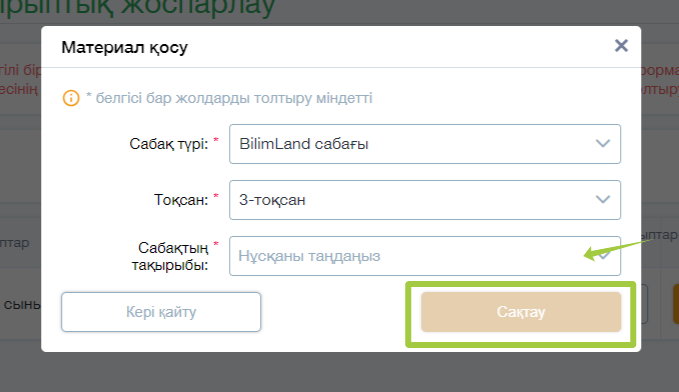Click the orange info icon

click(71, 98)
